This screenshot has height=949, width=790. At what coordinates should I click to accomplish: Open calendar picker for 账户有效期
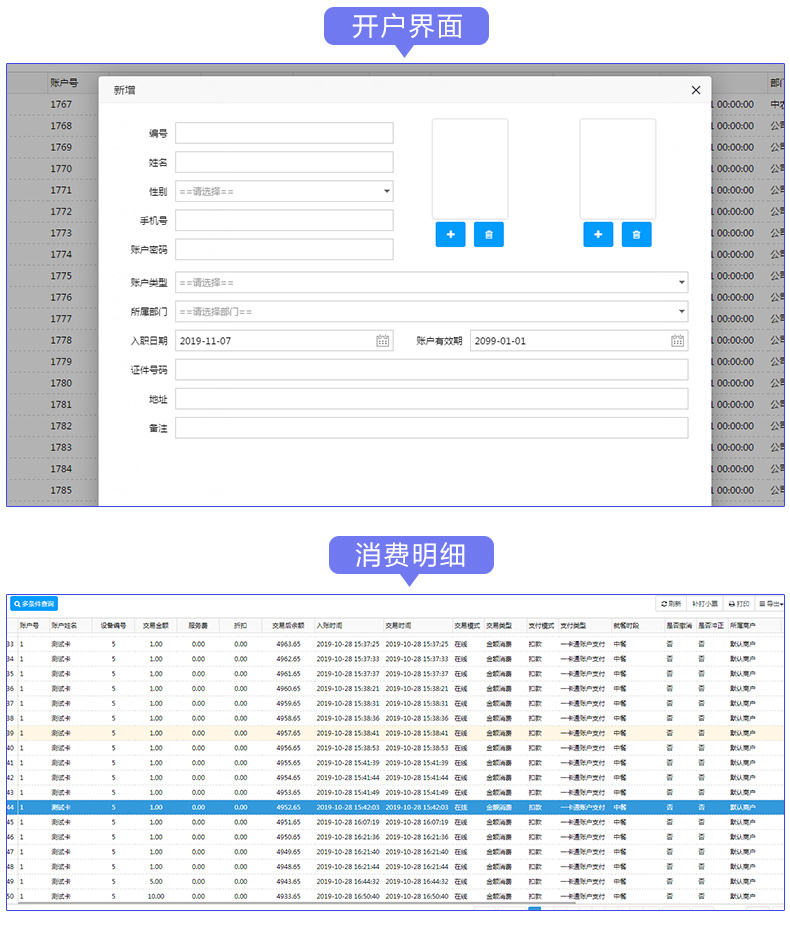(x=677, y=341)
